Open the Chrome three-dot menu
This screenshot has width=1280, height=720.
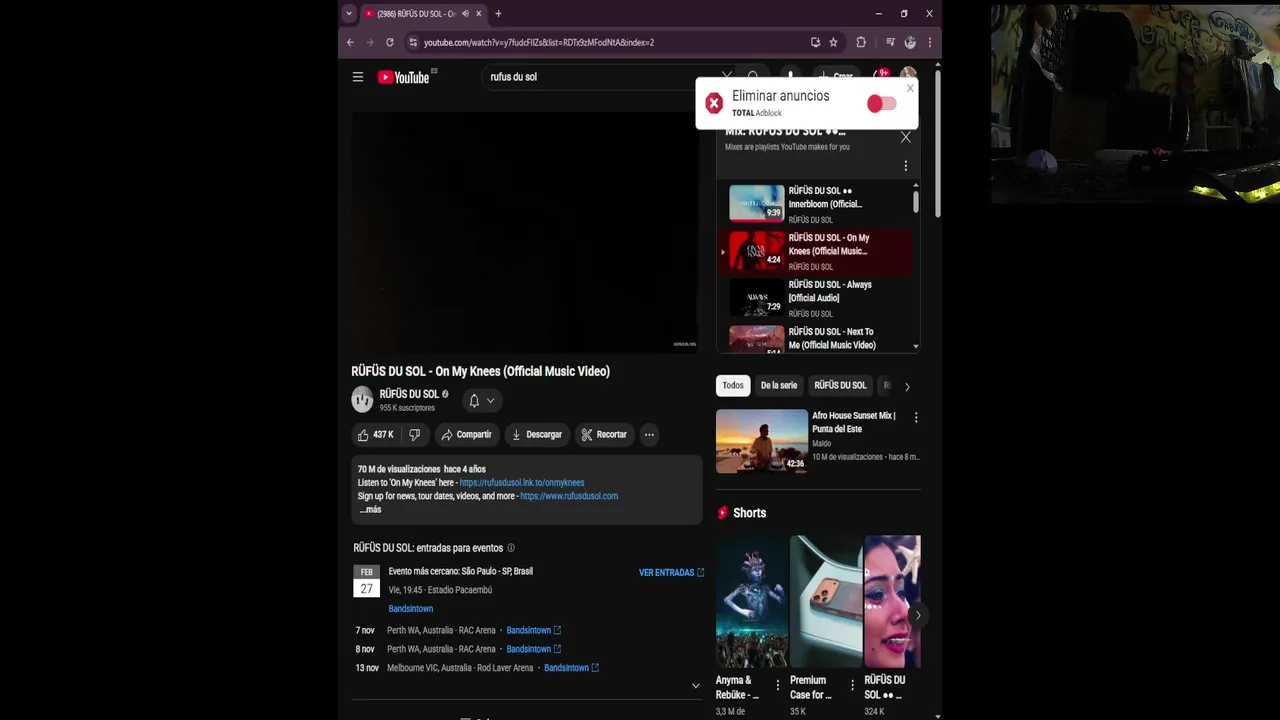point(930,42)
